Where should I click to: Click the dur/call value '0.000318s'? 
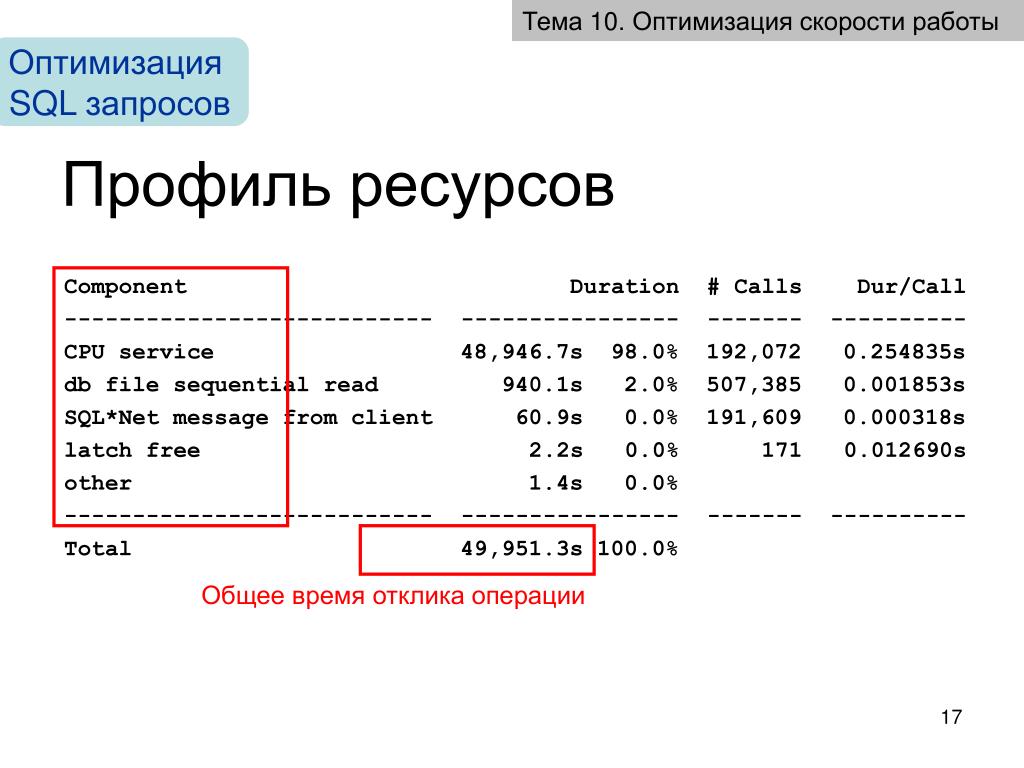(x=904, y=417)
